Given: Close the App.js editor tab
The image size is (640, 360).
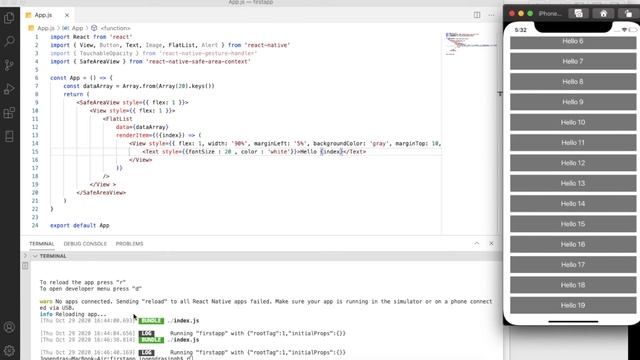Looking at the screenshot, I should (67, 15).
